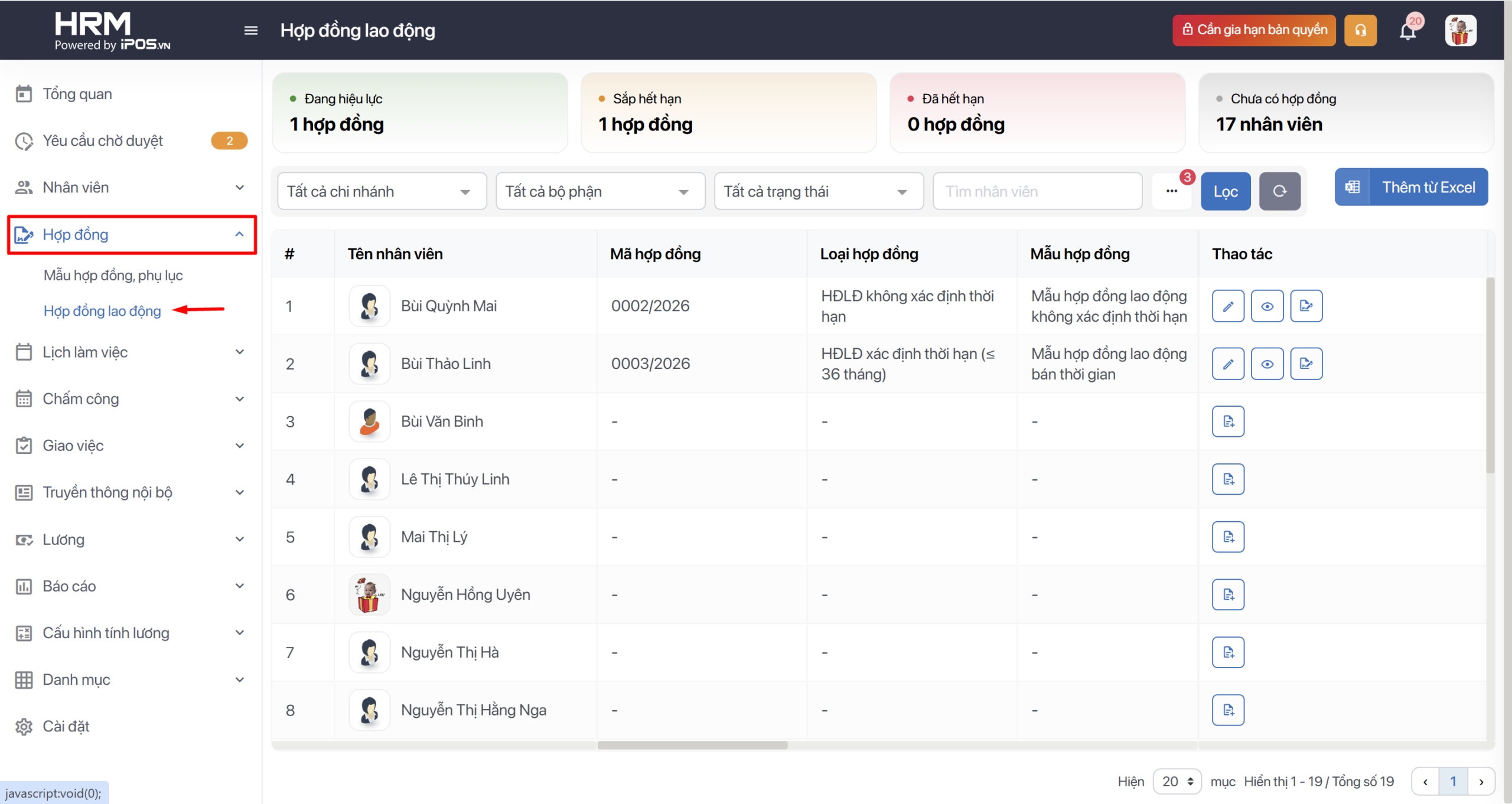
Task: Open Mẫu hợp đồng, phụ lục submenu
Action: point(113,275)
